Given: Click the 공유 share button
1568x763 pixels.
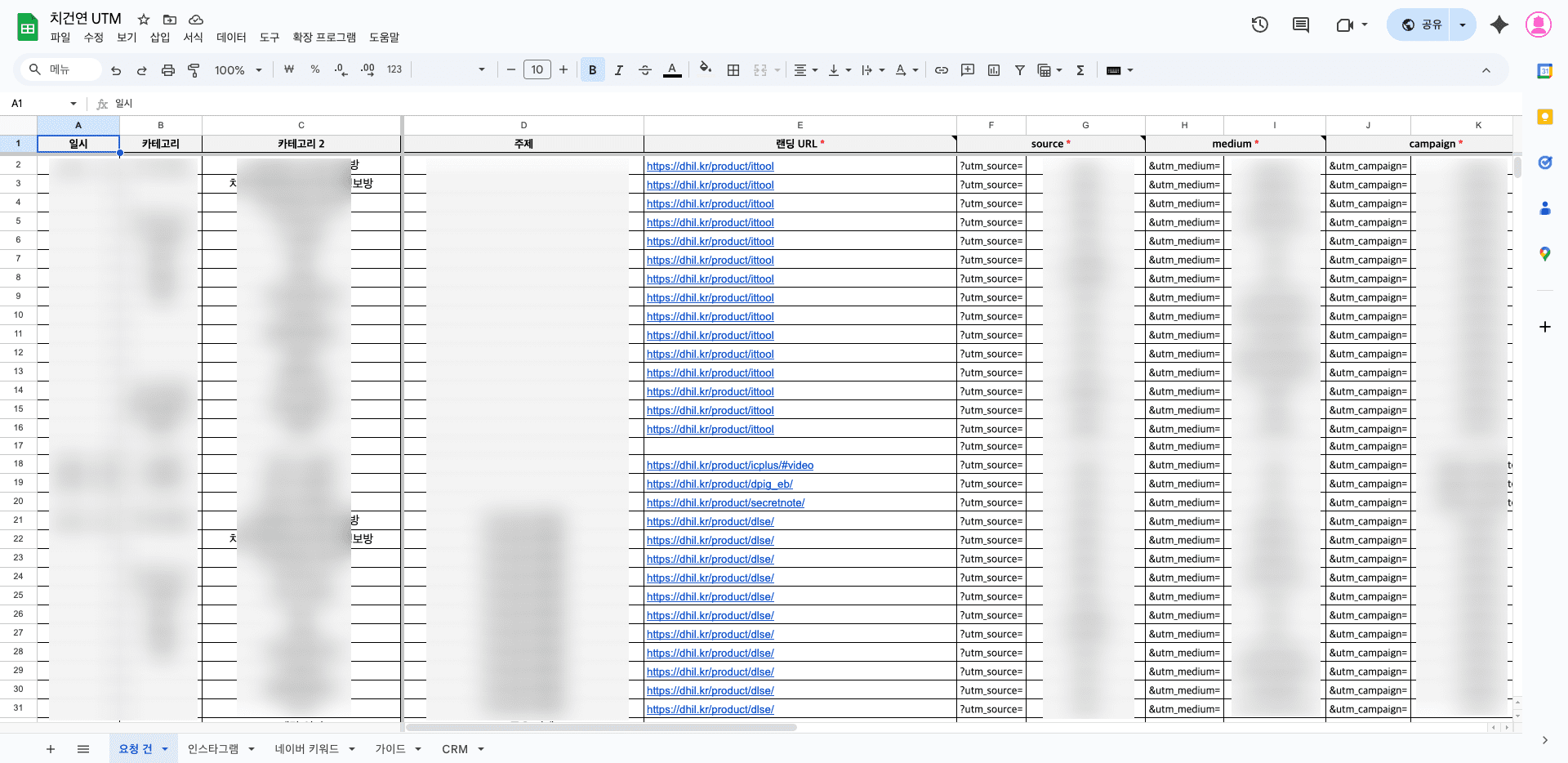Looking at the screenshot, I should point(1422,25).
